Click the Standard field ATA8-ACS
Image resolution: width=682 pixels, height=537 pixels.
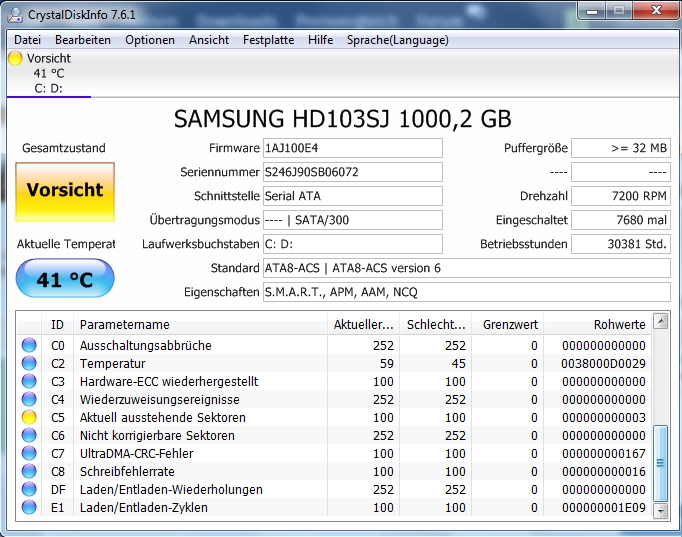(x=467, y=268)
